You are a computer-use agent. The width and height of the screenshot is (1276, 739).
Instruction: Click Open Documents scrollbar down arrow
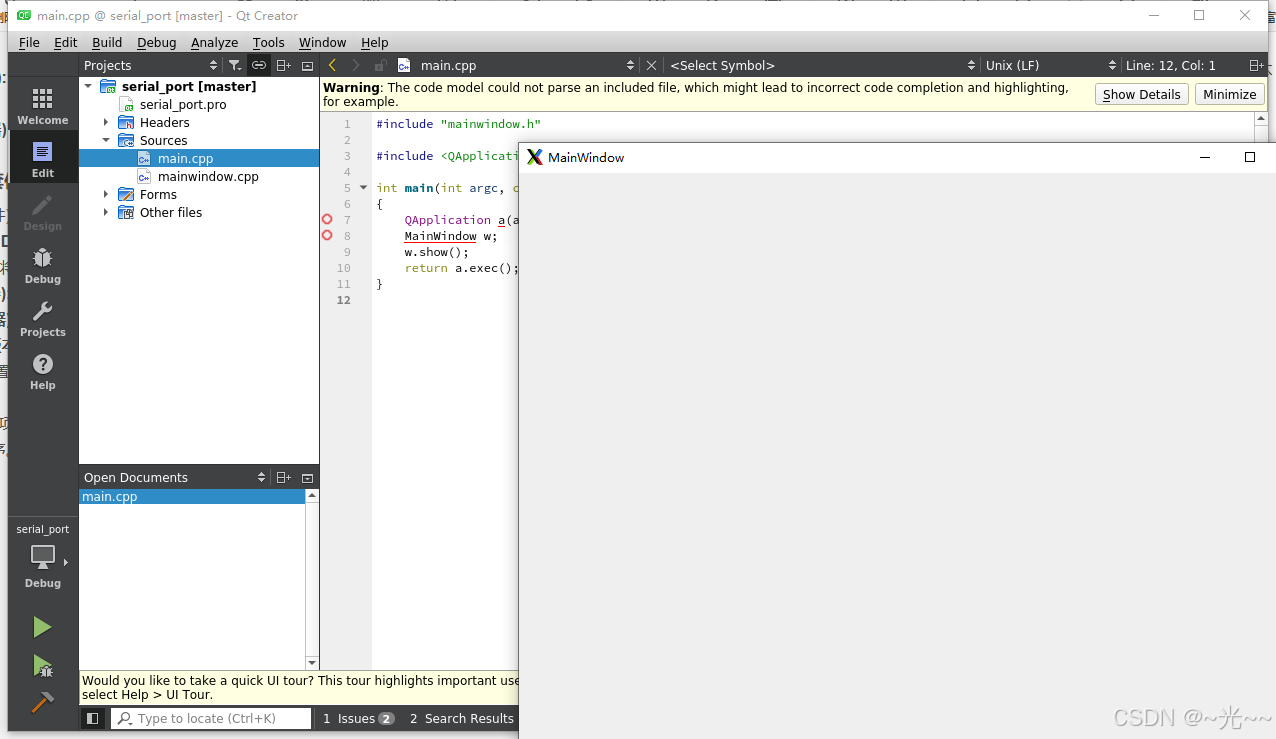tap(312, 663)
